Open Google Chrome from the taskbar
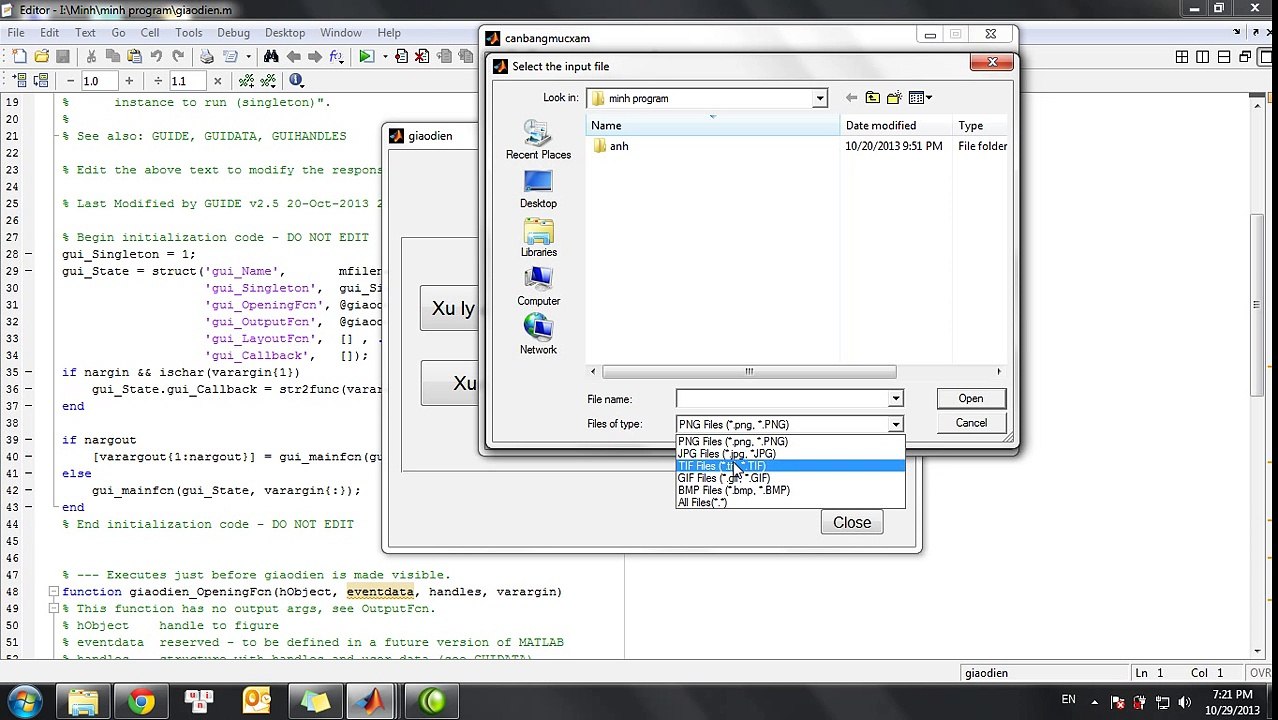Screen dimensions: 1278x720 [x=141, y=702]
